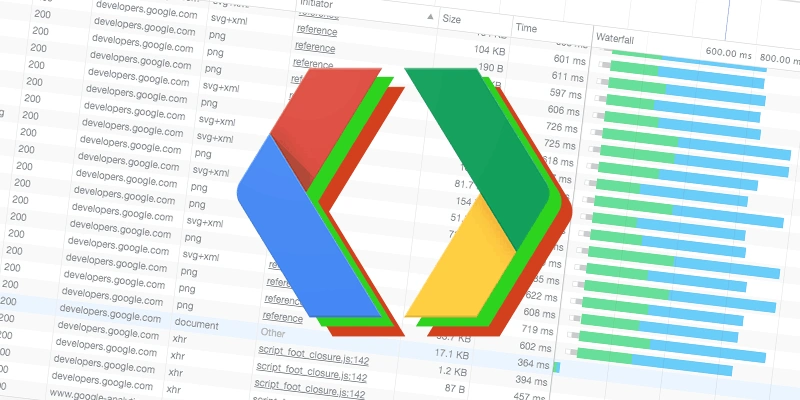Click the sort arrow beside Initiator header
The height and width of the screenshot is (400, 800).
click(x=430, y=17)
